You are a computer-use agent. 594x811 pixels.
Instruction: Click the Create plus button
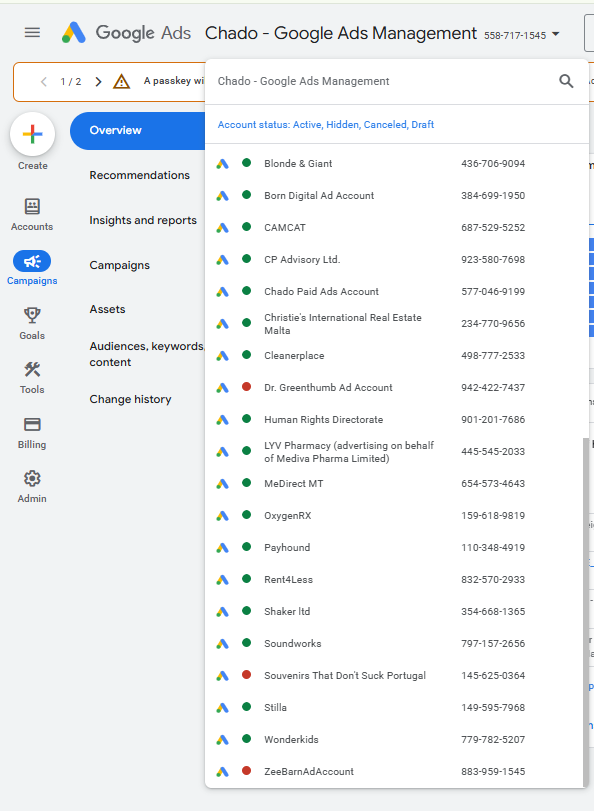pyautogui.click(x=32, y=134)
